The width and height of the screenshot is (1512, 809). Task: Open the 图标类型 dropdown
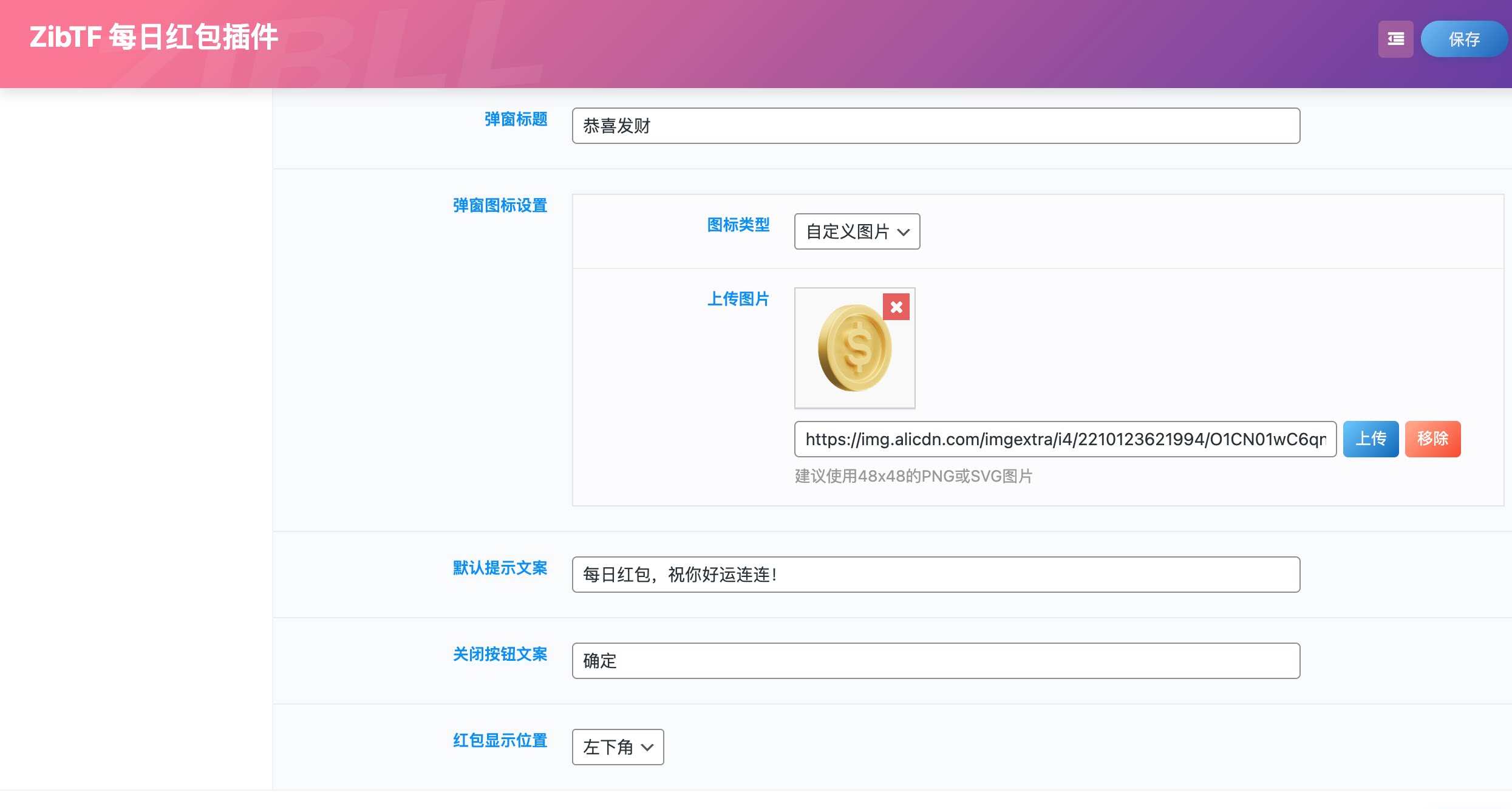(856, 231)
